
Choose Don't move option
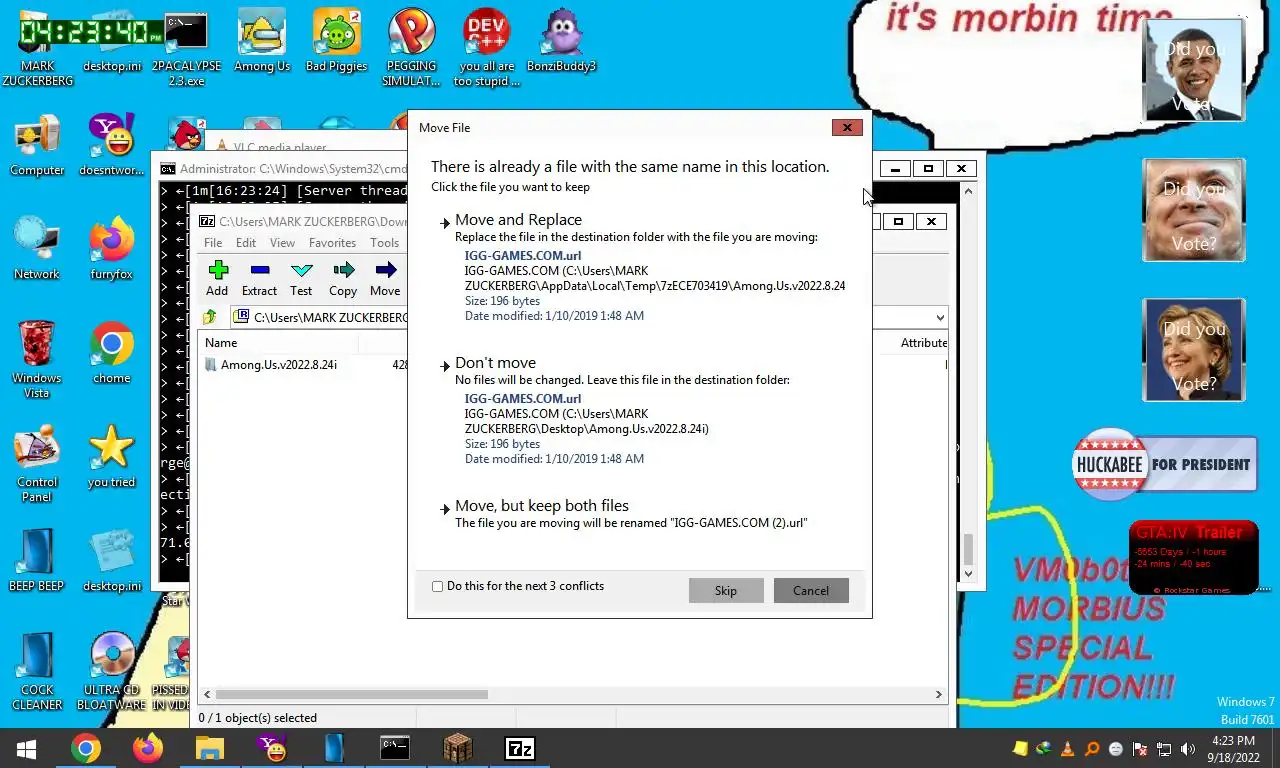(x=495, y=363)
